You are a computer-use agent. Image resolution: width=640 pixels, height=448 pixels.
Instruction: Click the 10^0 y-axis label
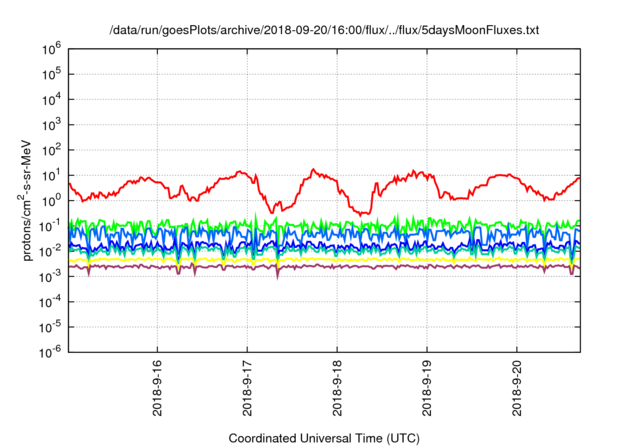(x=51, y=201)
